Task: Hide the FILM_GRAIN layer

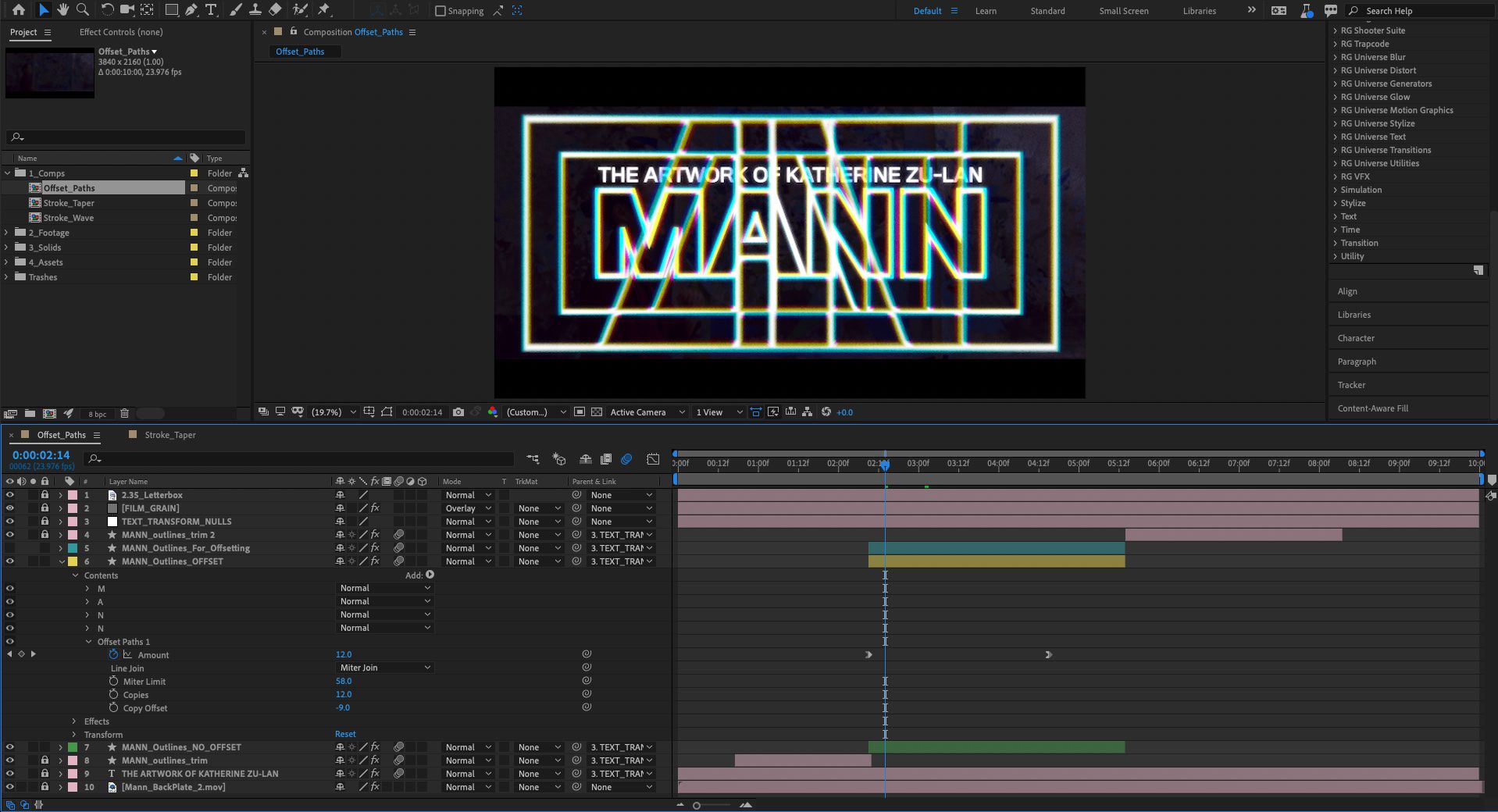Action: 9,507
